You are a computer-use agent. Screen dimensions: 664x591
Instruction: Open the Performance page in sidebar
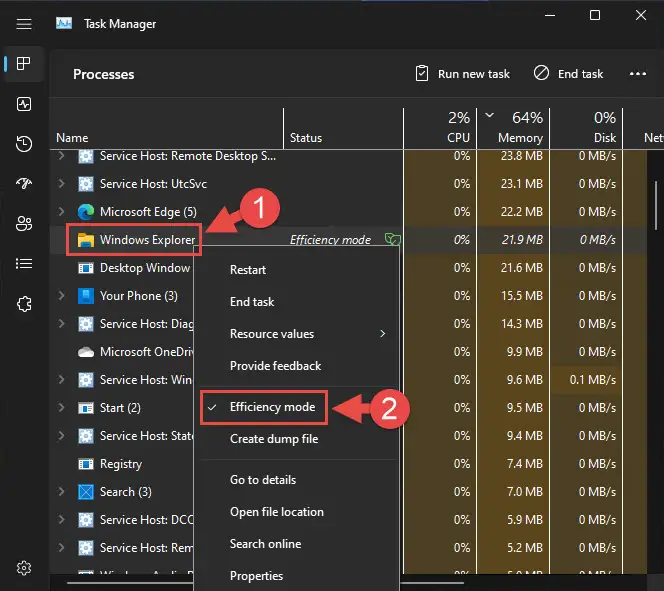pos(24,104)
